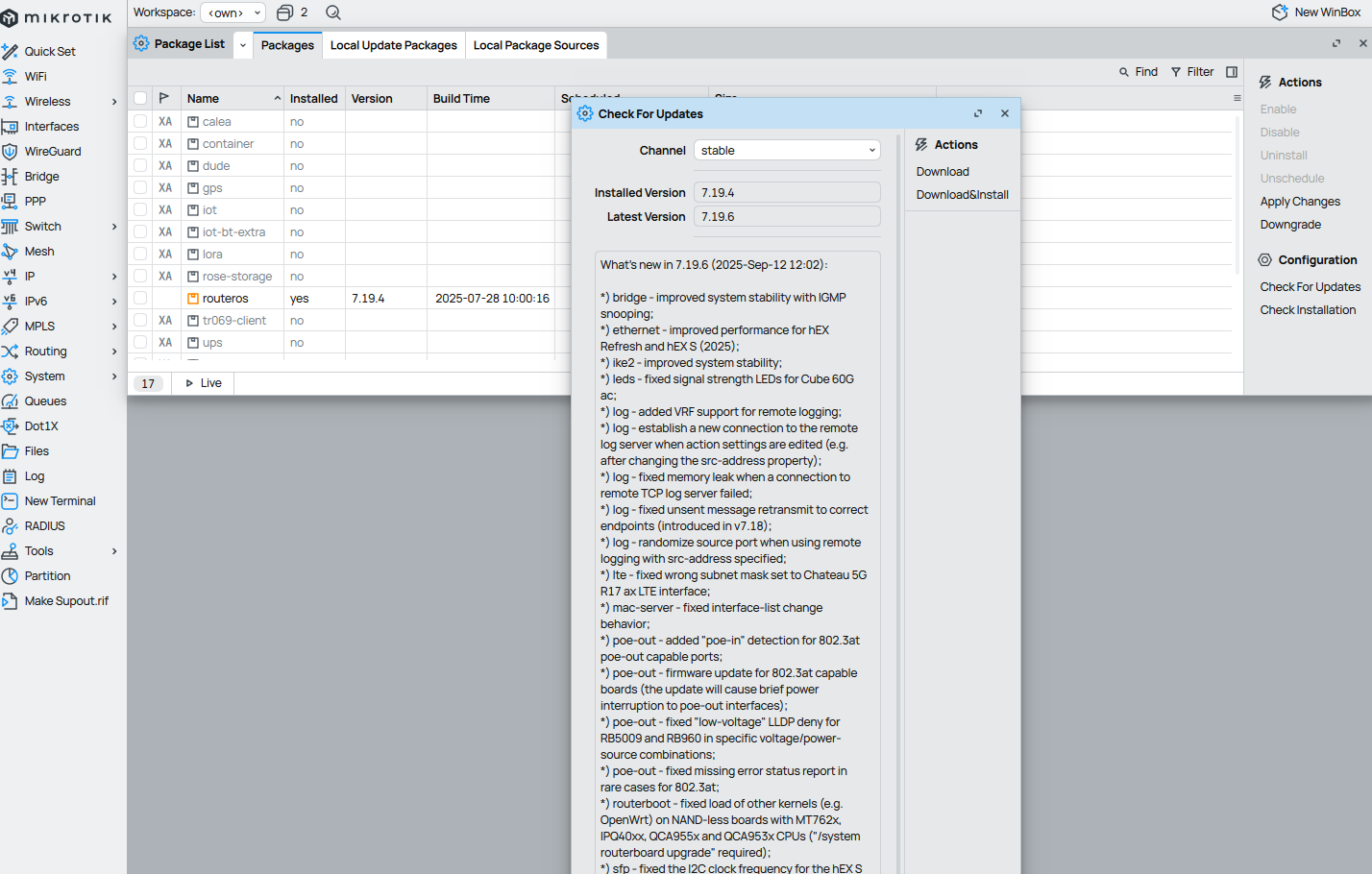
Task: Click the Live button in status bar
Action: [x=203, y=383]
